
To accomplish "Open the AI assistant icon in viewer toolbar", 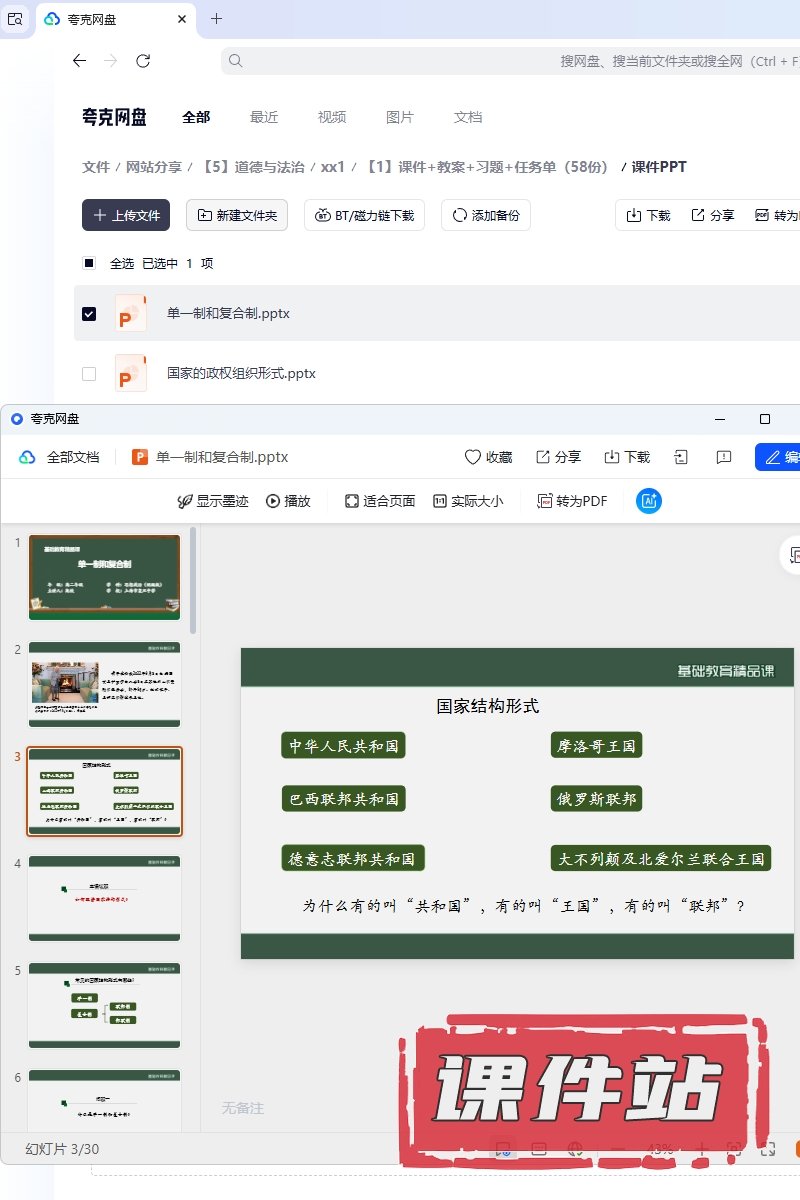I will point(648,501).
